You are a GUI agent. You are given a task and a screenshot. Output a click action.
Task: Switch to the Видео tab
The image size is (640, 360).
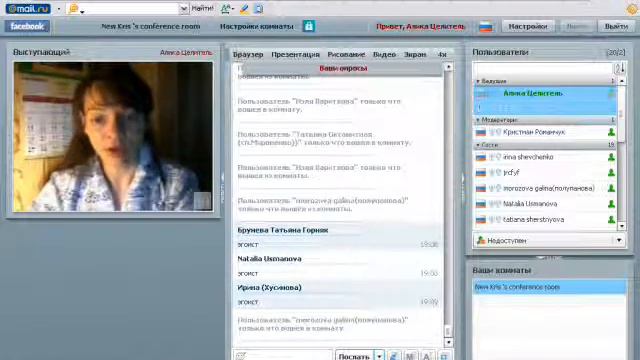click(384, 54)
